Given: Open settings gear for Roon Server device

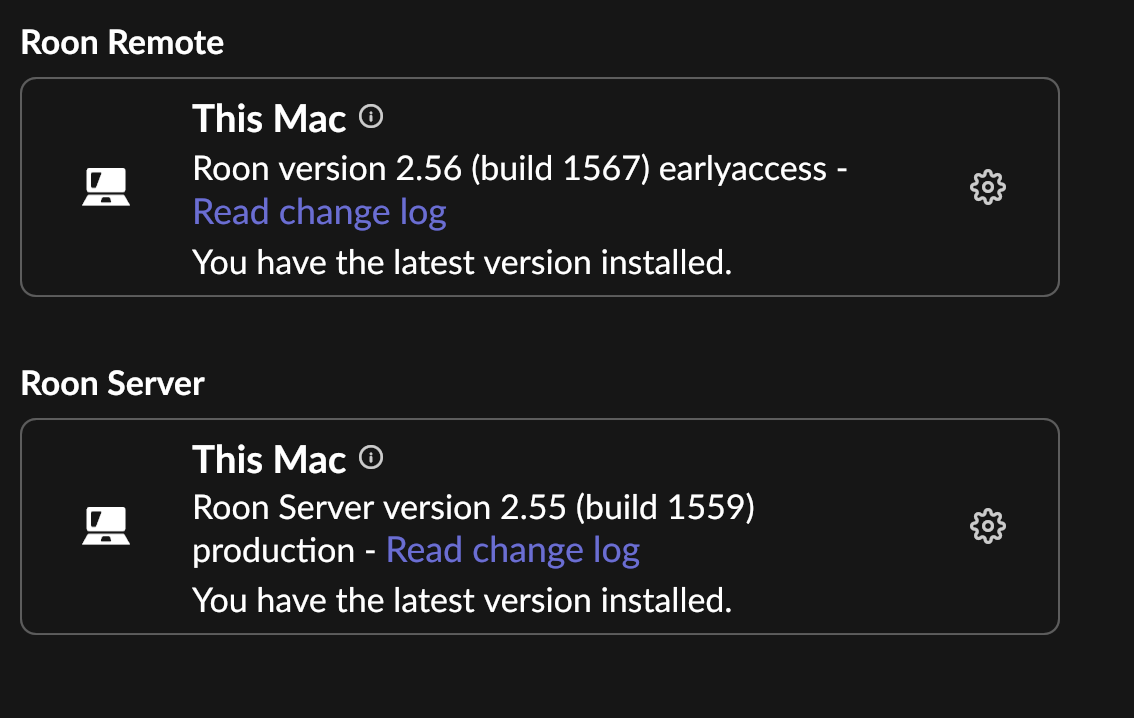Looking at the screenshot, I should pos(987,526).
